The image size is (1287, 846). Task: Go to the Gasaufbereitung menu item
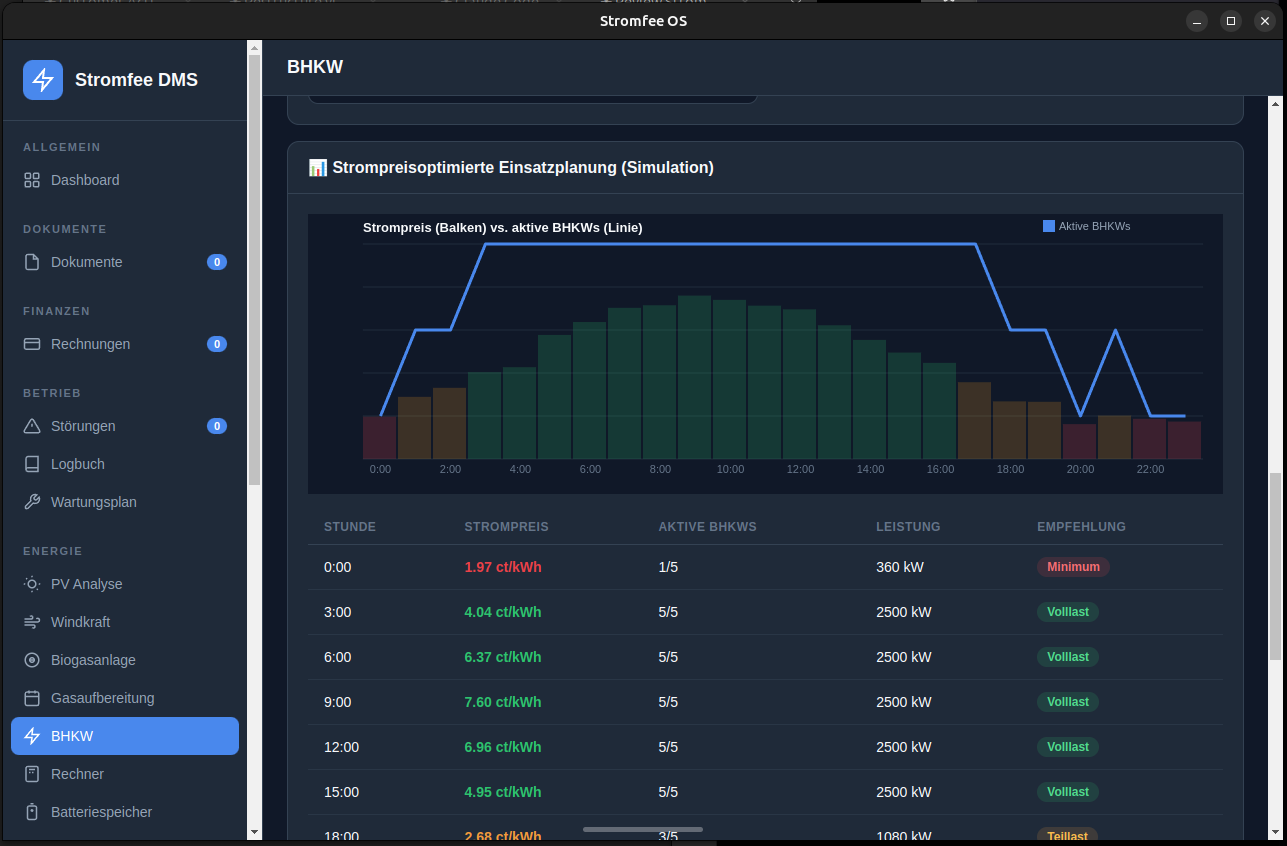[x=102, y=698]
